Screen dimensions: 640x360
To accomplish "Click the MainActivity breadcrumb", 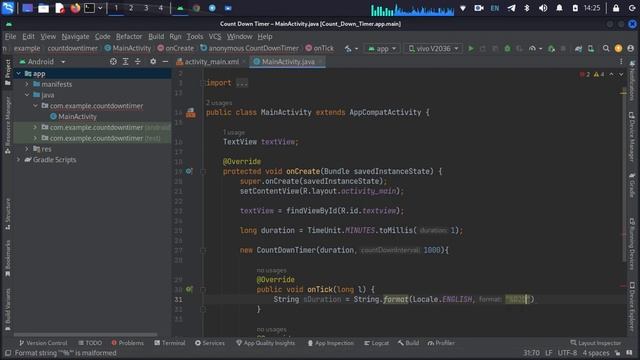I will coord(128,48).
